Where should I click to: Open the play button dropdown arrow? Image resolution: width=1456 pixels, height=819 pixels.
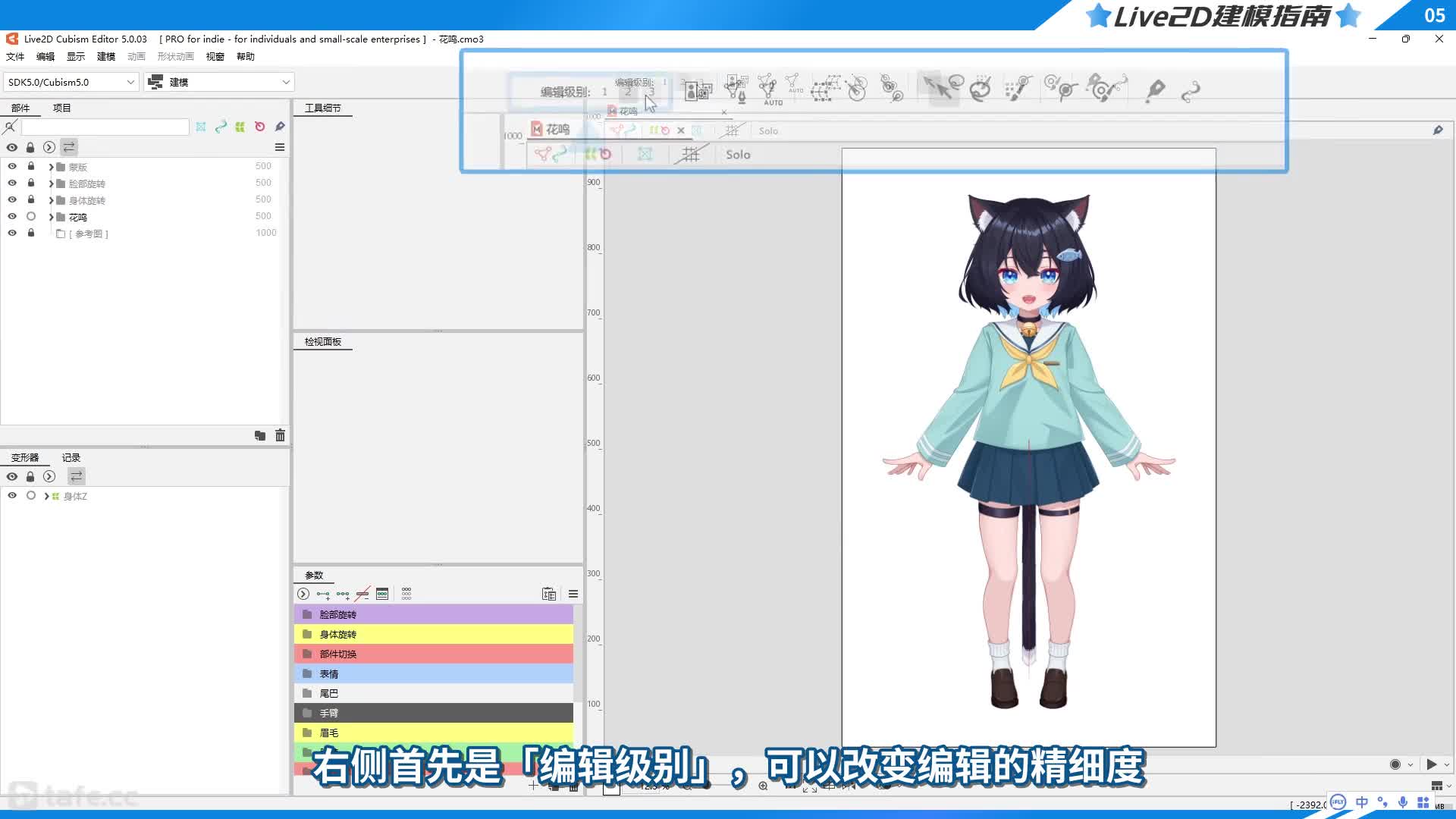pos(1447,764)
